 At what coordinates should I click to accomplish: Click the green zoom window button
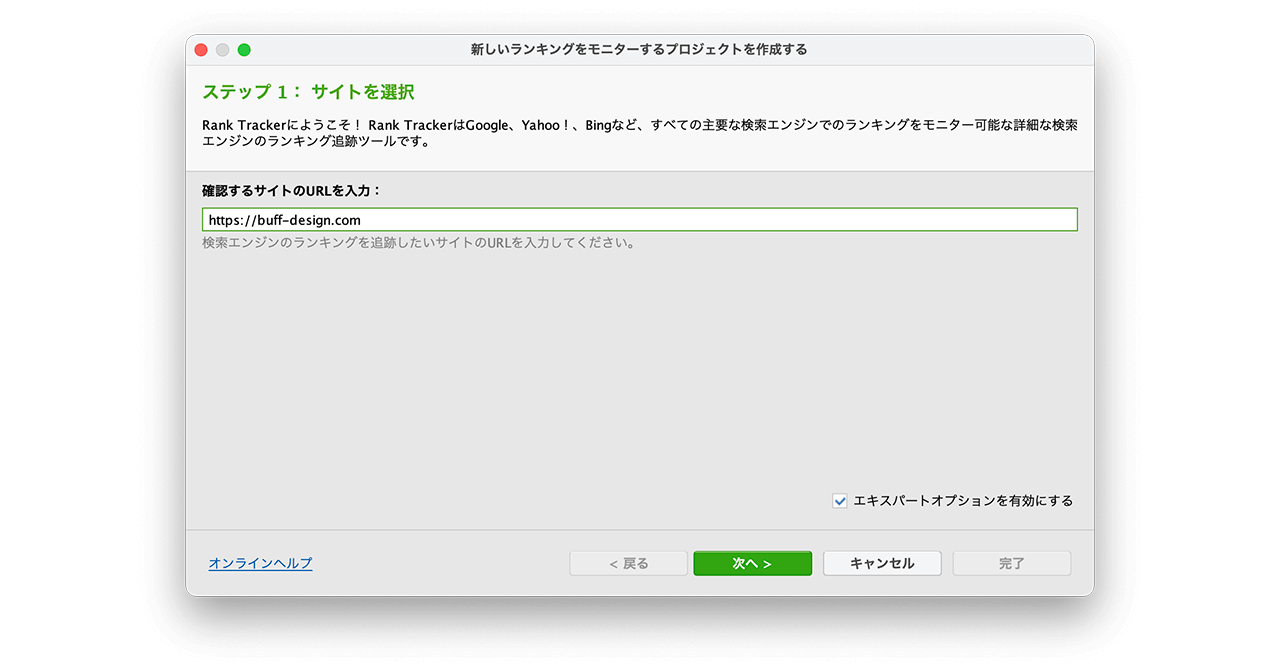pyautogui.click(x=244, y=50)
